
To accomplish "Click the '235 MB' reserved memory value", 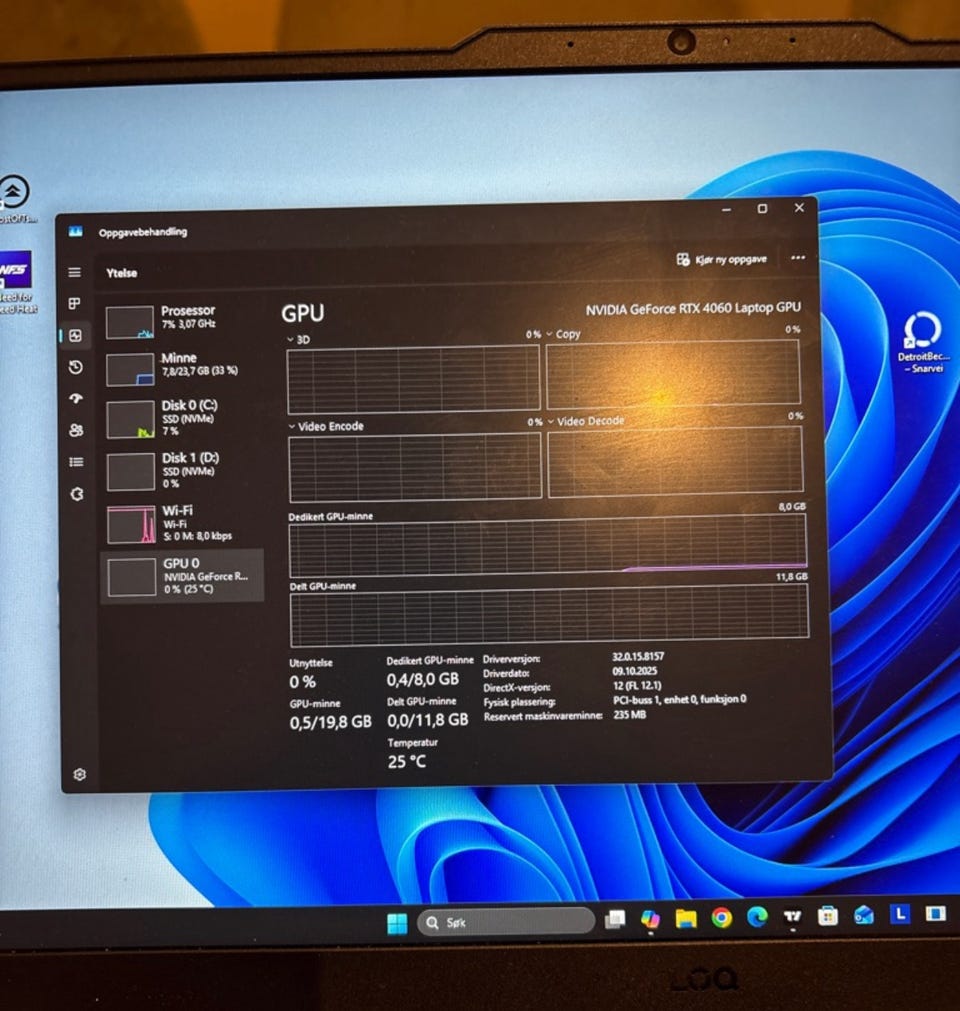I will click(x=629, y=714).
